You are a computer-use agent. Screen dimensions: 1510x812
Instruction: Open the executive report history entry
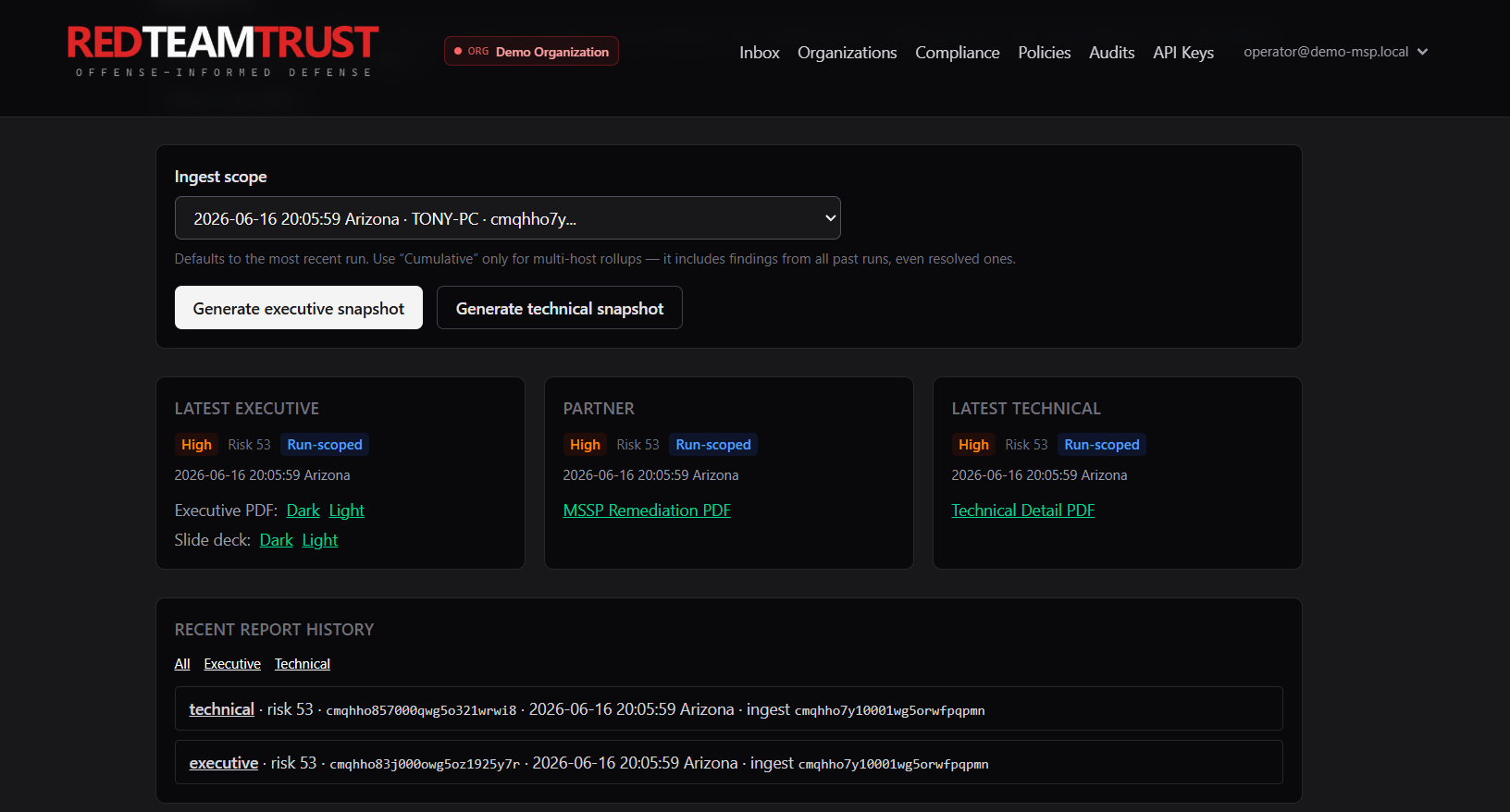pos(223,763)
